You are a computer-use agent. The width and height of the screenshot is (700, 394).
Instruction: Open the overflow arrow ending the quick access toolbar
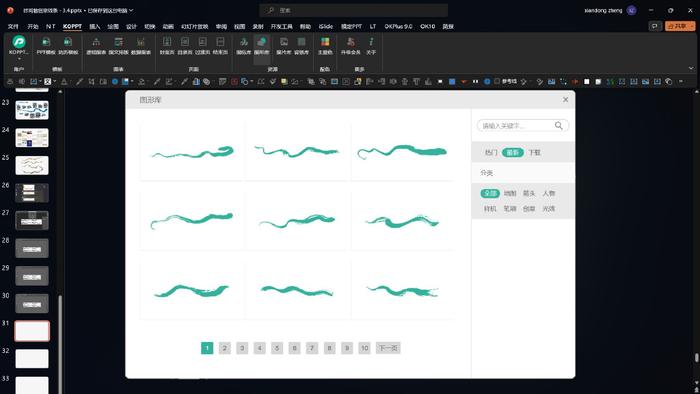point(681,81)
